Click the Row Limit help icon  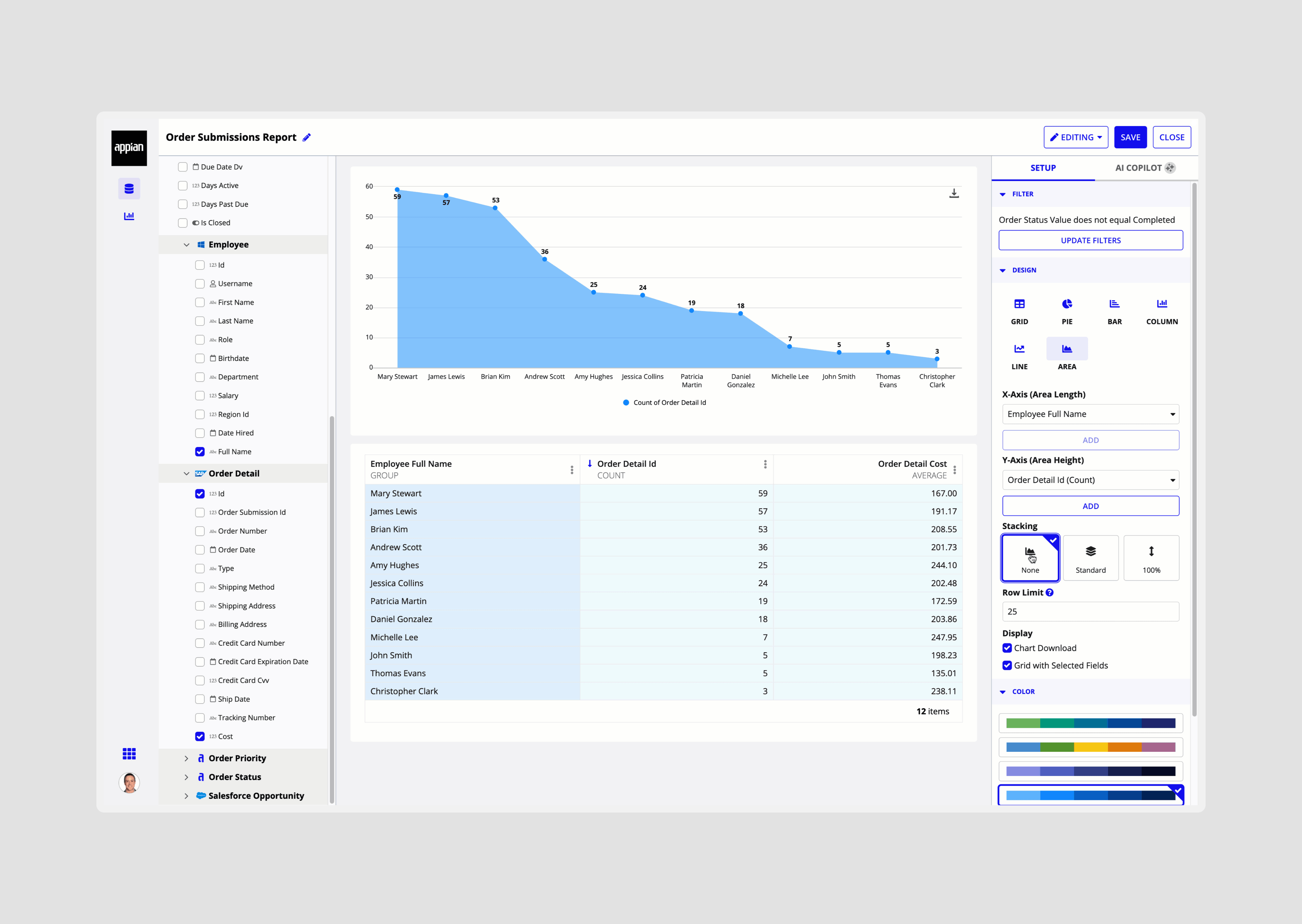point(1050,593)
